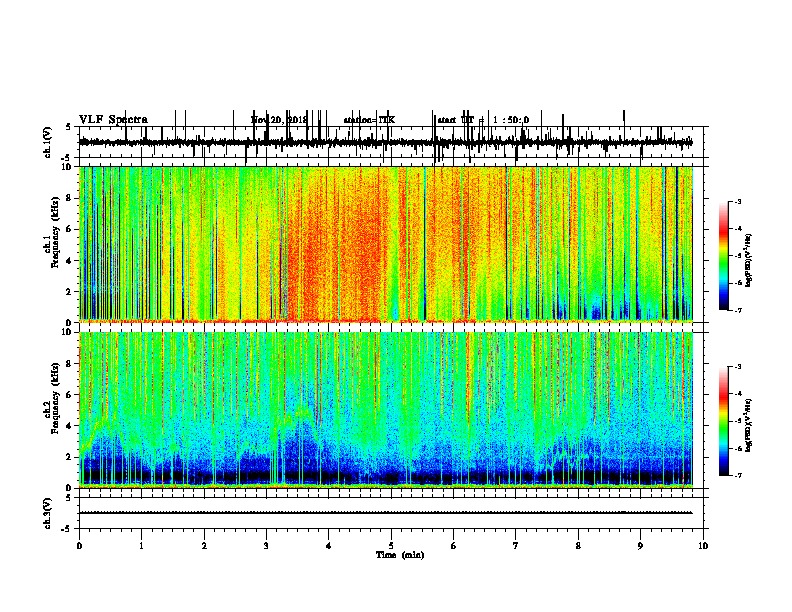This screenshot has width=792, height=612.
Task: Click the 'ch.3(V)' axis label
Action: (48, 513)
